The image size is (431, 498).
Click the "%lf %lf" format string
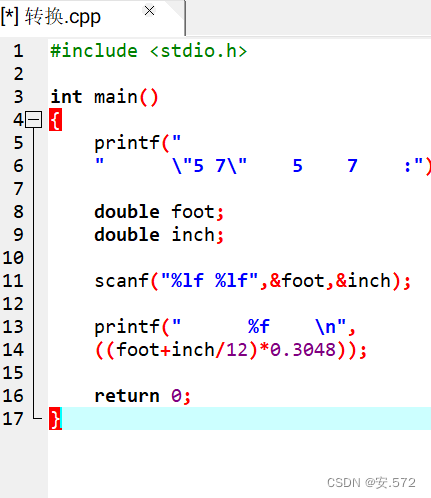[210, 280]
